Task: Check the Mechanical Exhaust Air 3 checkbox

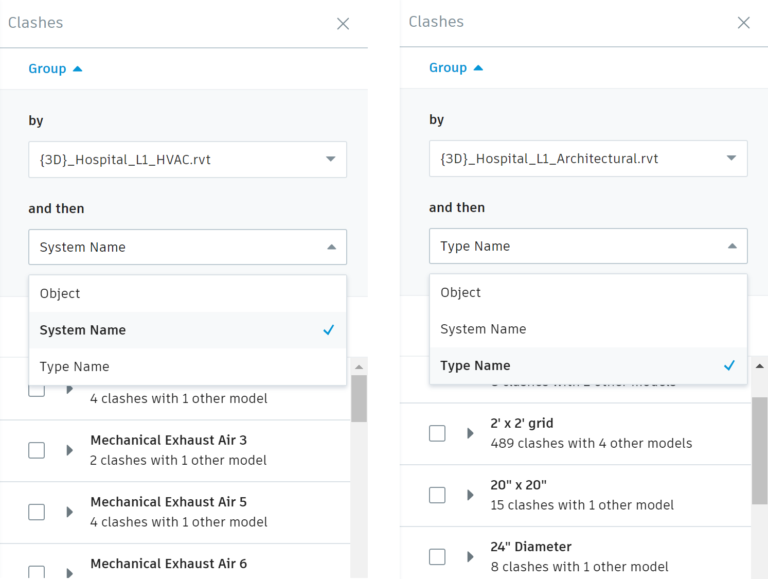Action: tap(37, 450)
